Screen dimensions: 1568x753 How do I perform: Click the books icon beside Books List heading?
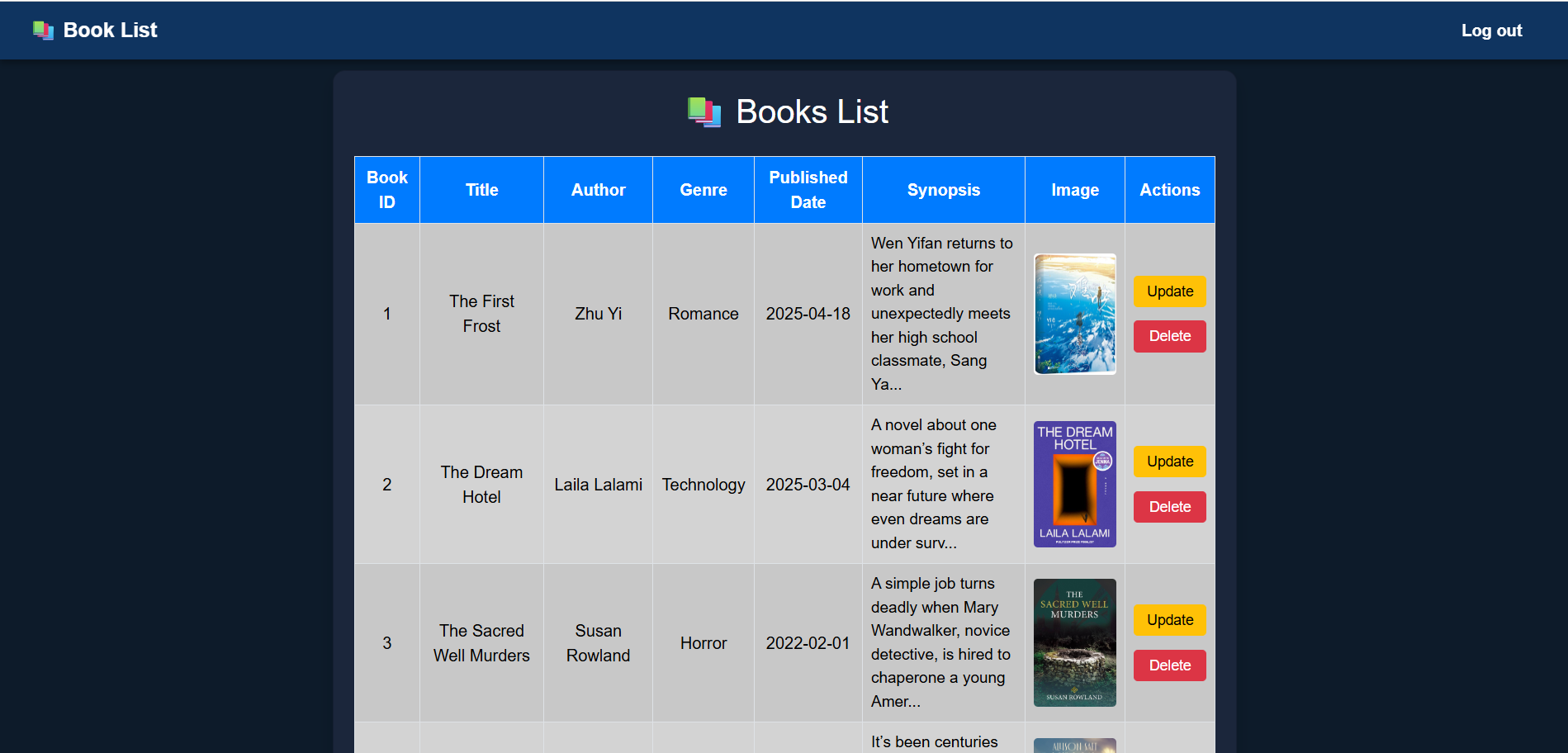click(x=704, y=112)
